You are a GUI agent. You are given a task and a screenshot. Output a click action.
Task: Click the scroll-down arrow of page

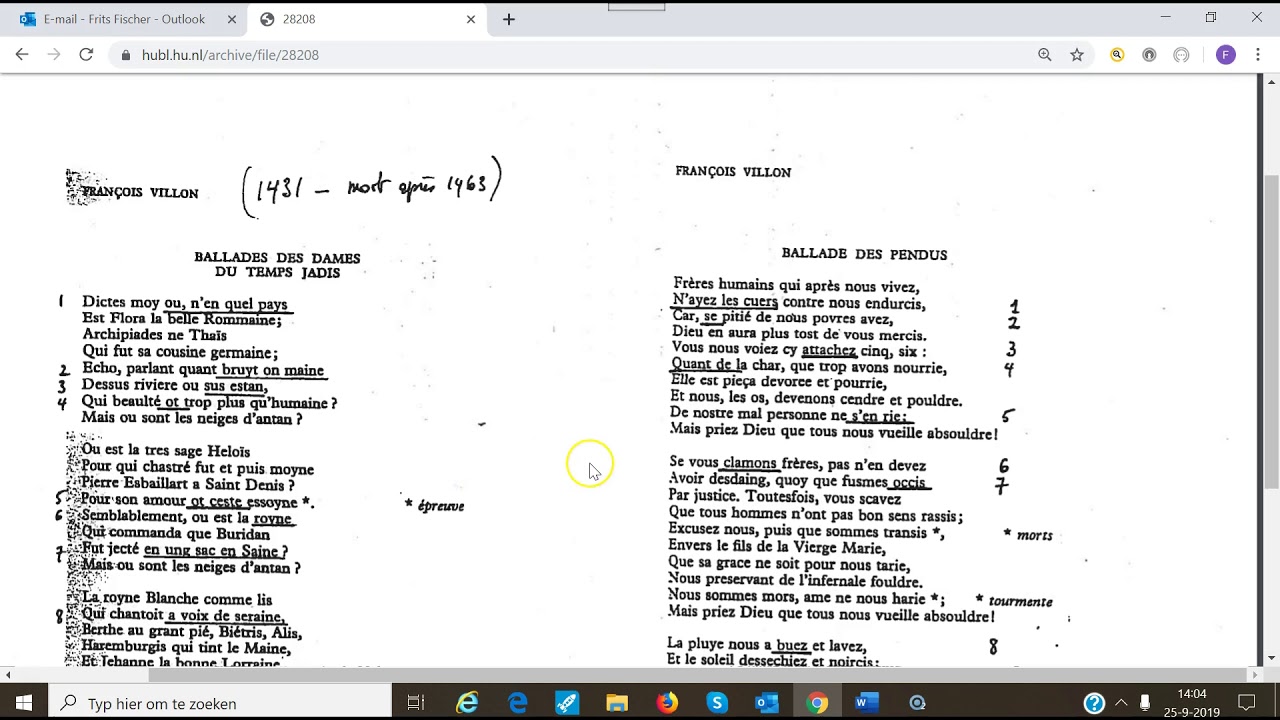[x=1271, y=659]
